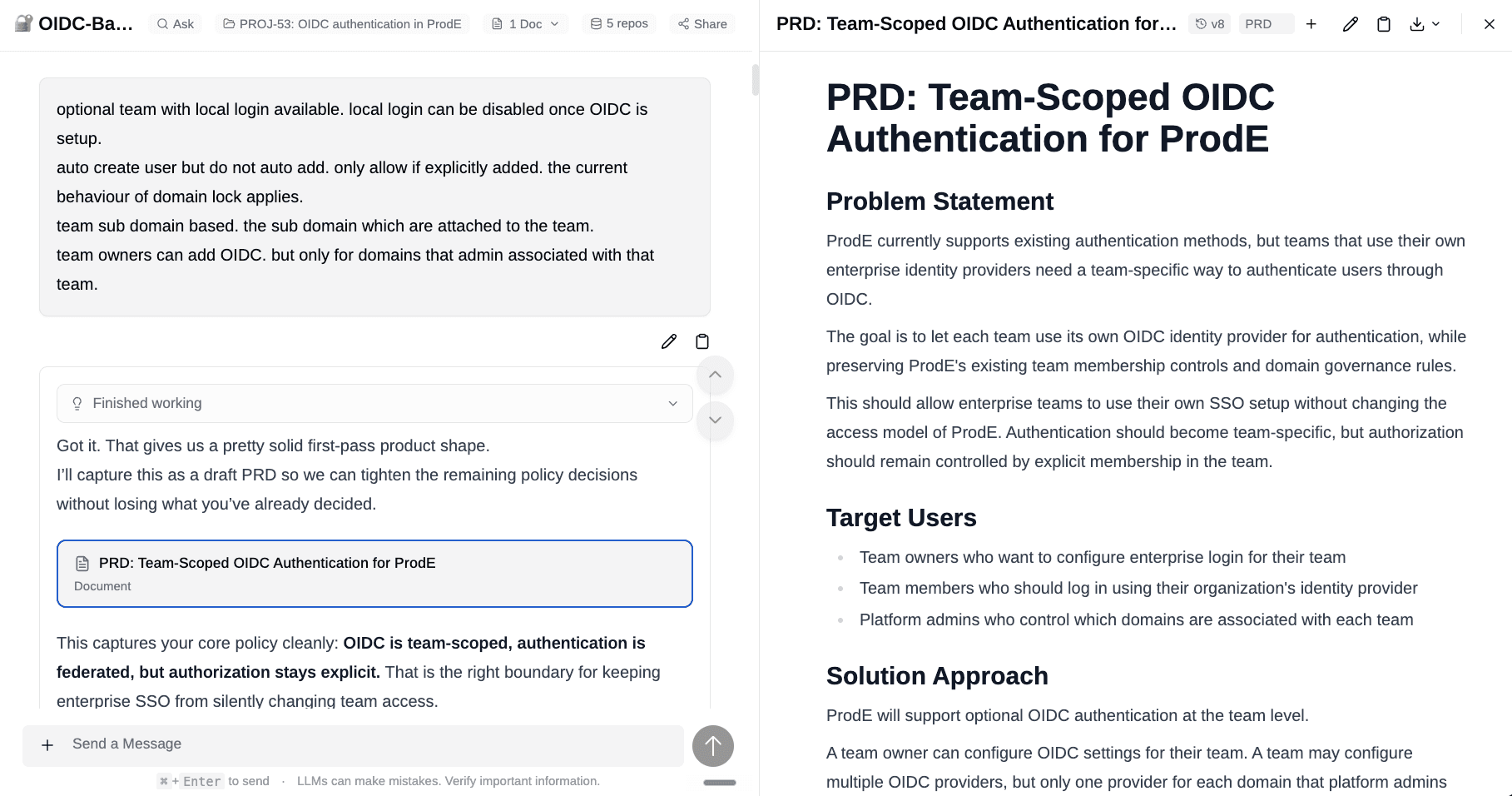Open the 5 repos list
Screen dimensions: 1512x796
click(x=619, y=24)
